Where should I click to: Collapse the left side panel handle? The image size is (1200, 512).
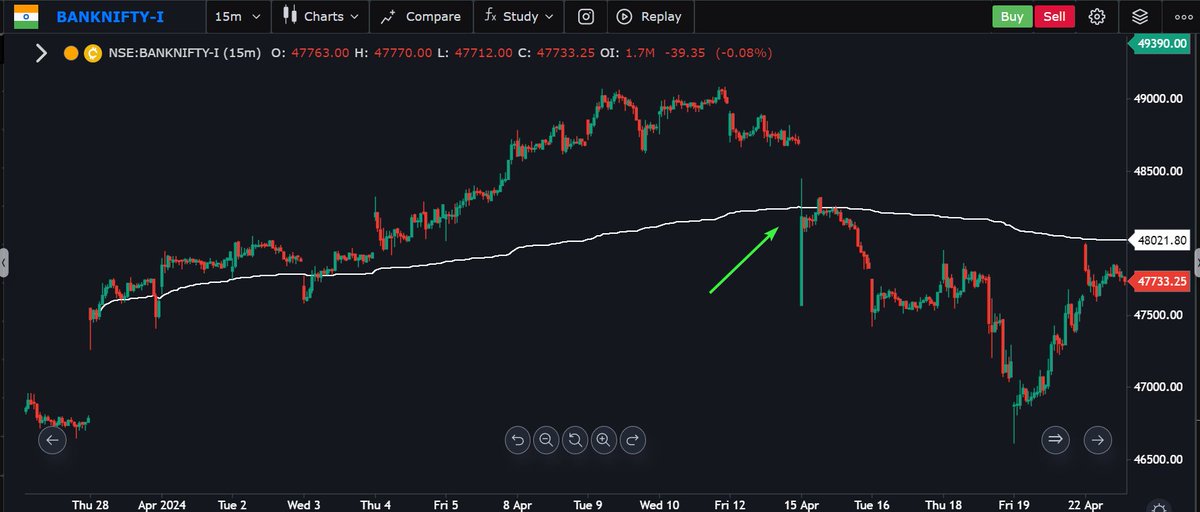pos(4,263)
